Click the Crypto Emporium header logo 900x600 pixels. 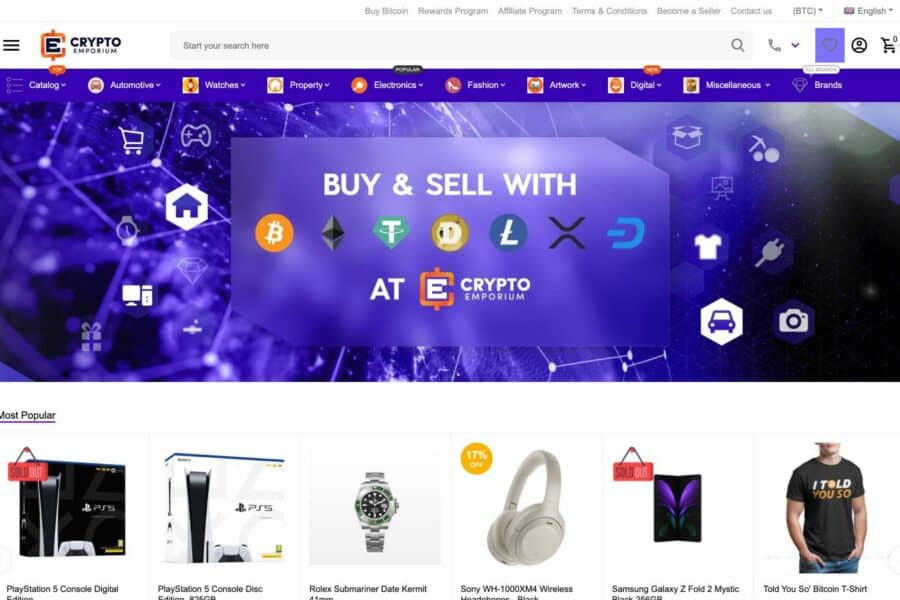coord(81,45)
